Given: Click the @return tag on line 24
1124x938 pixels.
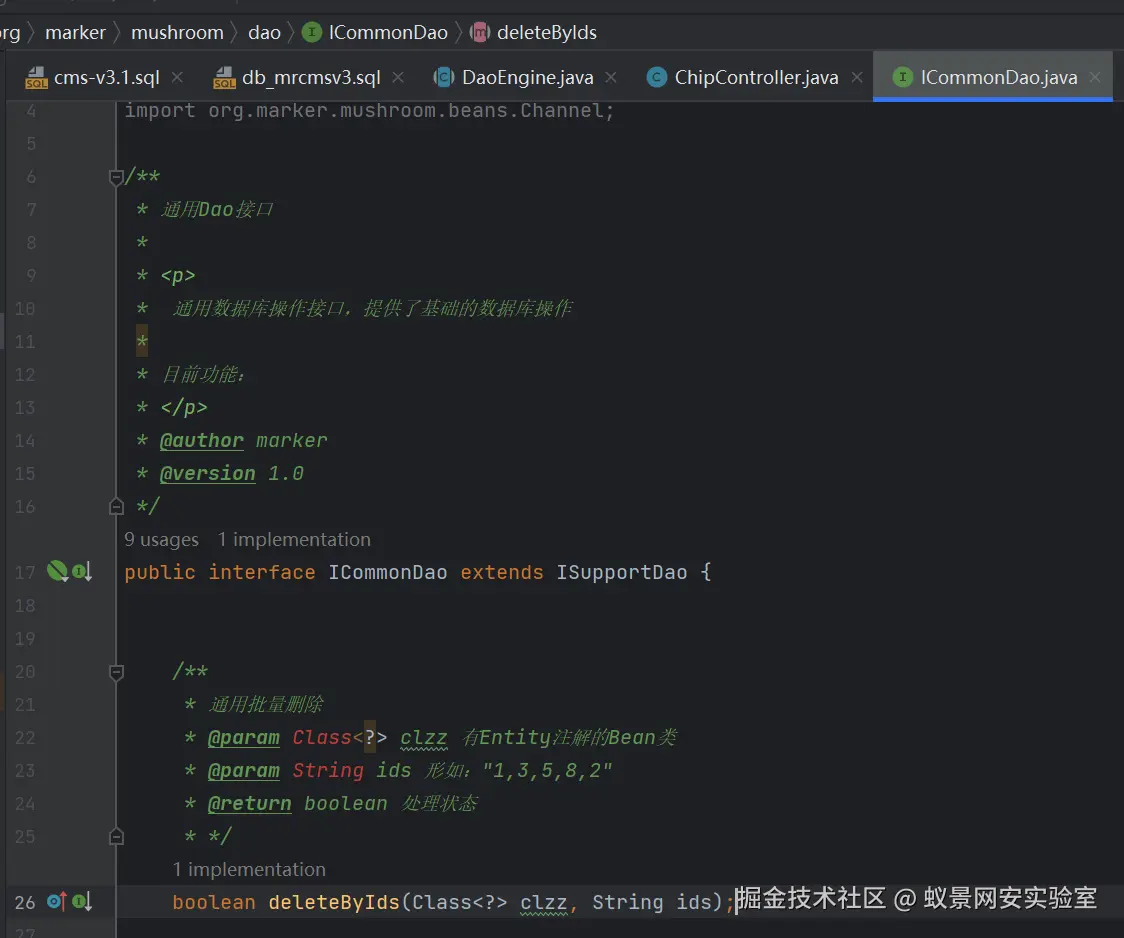Looking at the screenshot, I should (x=249, y=803).
